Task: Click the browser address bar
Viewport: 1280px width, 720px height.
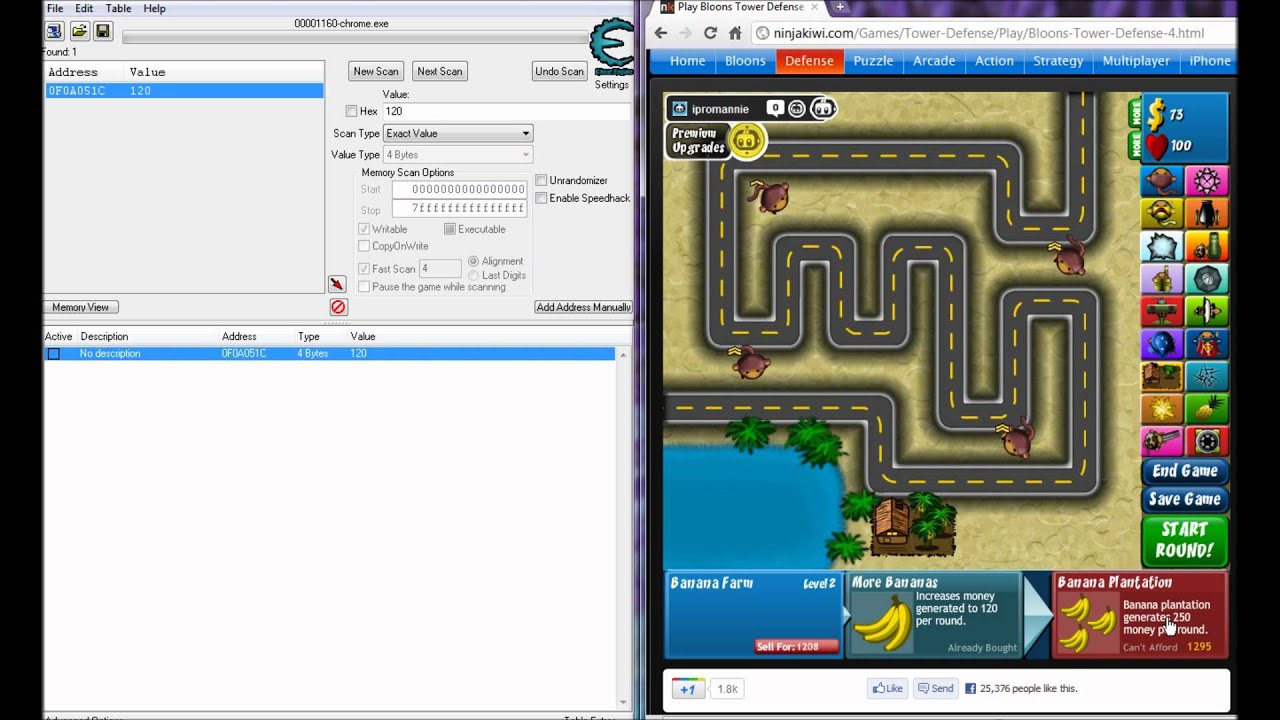Action: 994,33
